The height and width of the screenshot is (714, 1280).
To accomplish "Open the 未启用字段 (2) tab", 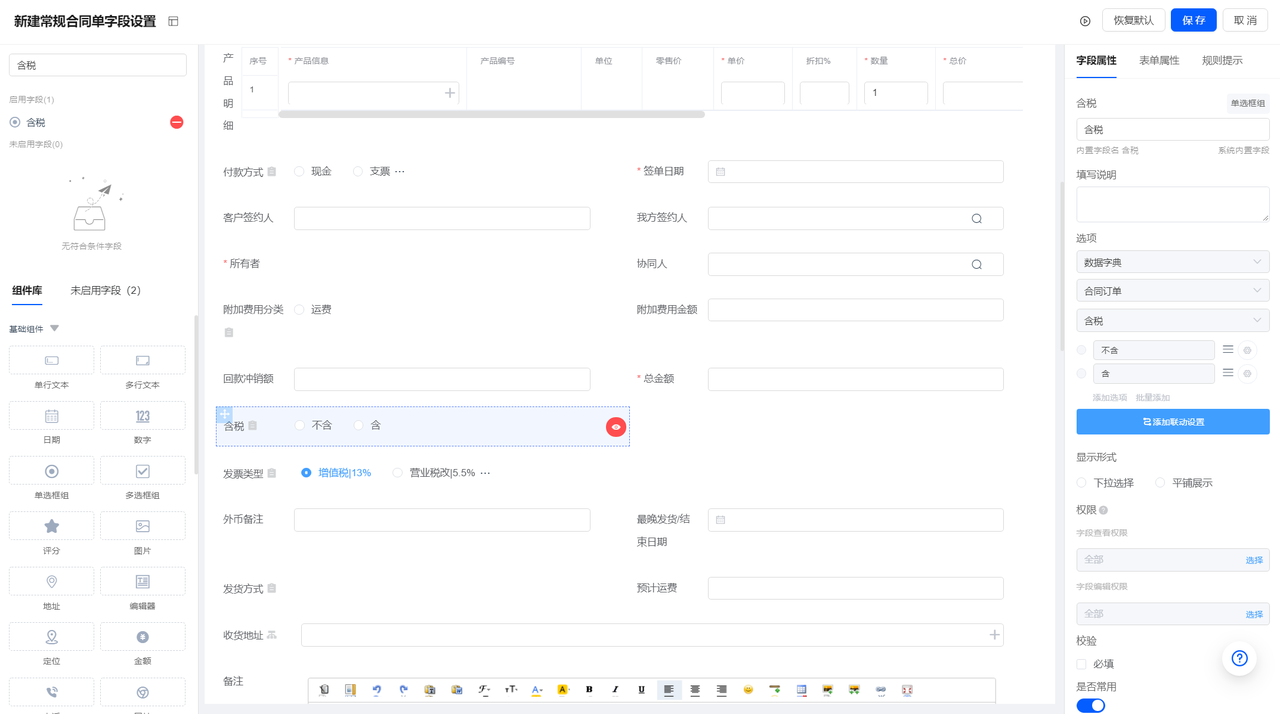I will click(x=106, y=291).
